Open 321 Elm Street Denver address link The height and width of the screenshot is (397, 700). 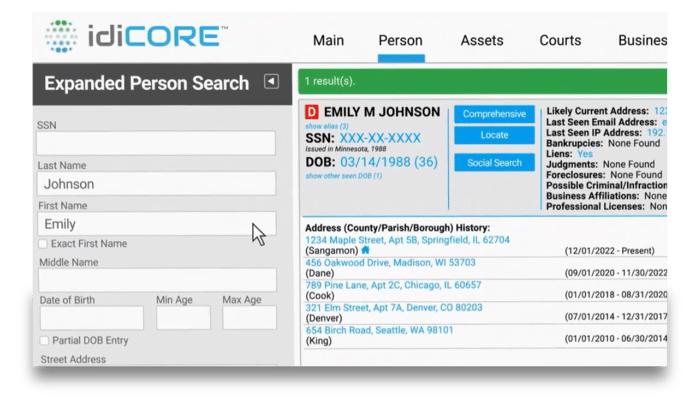(394, 308)
